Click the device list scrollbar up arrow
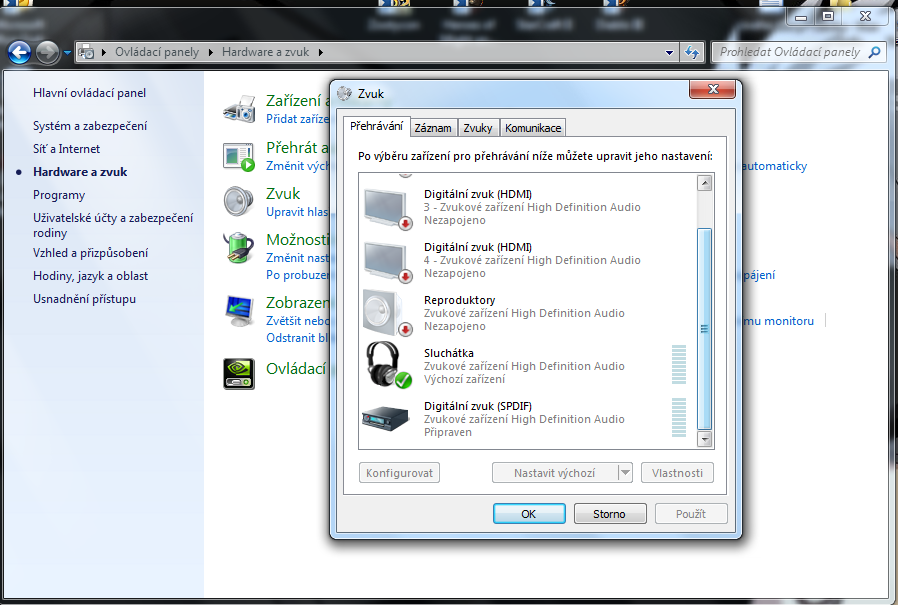Screen dimensions: 898x605 [x=704, y=183]
